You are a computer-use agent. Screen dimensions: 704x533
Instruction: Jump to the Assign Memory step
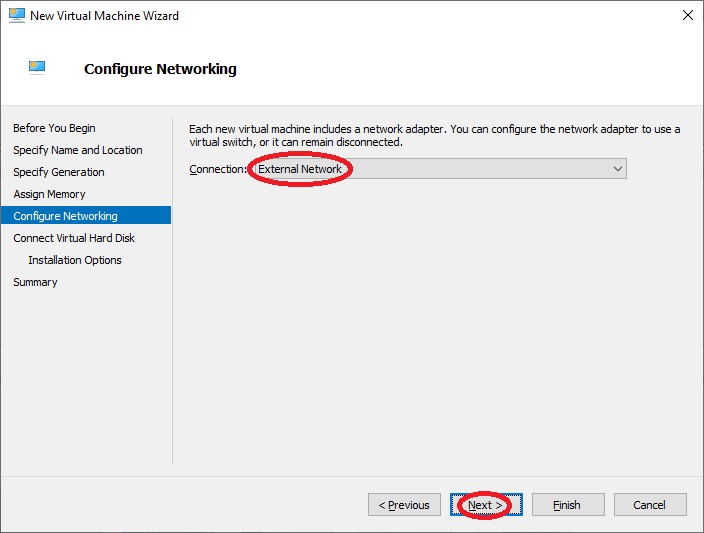point(49,194)
